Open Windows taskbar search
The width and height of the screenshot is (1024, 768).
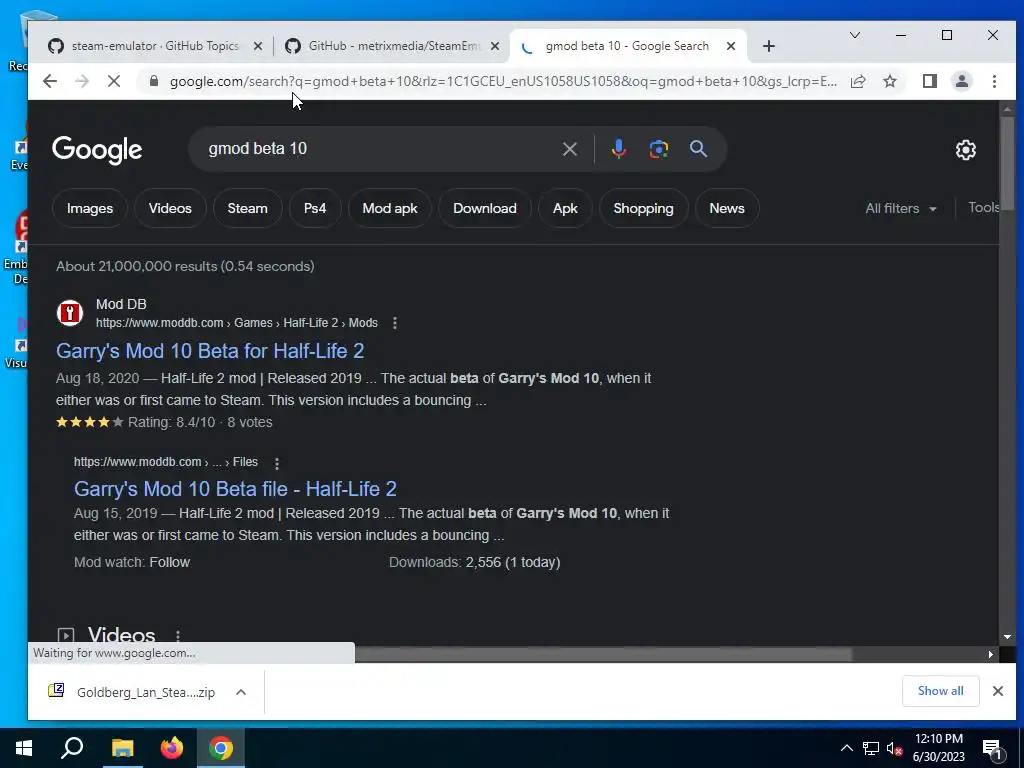pyautogui.click(x=72, y=748)
